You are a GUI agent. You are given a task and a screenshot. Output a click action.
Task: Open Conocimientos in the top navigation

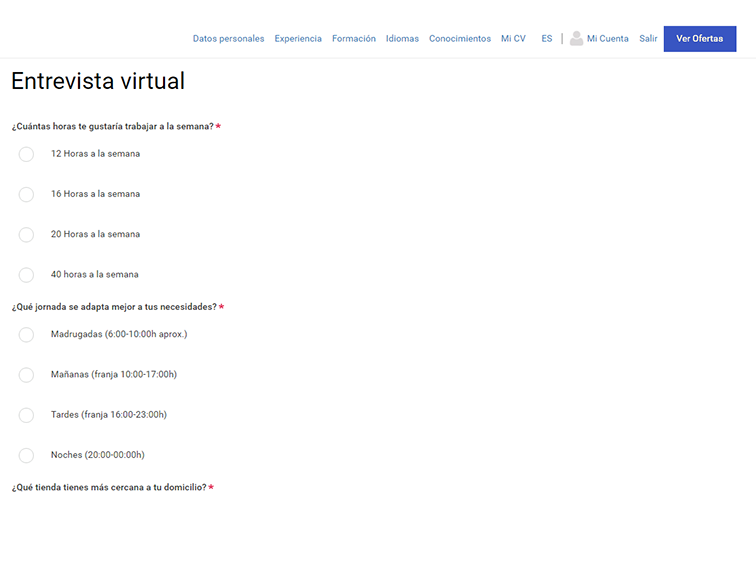pyautogui.click(x=460, y=39)
